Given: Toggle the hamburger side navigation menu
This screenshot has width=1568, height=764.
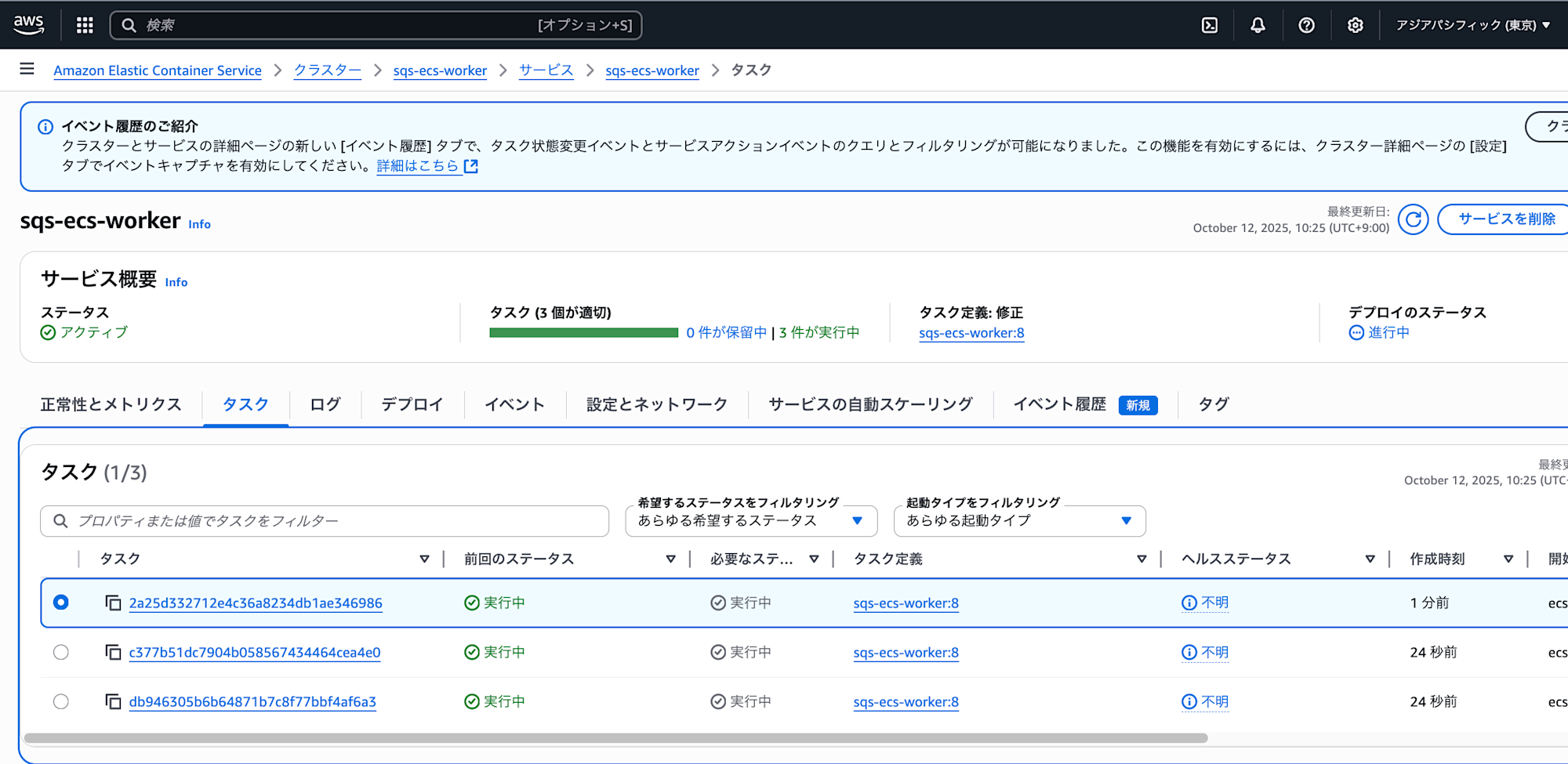Looking at the screenshot, I should [x=27, y=69].
